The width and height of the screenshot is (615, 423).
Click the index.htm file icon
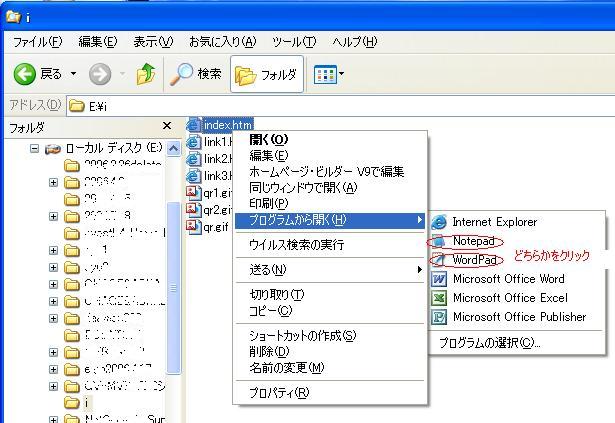point(193,125)
